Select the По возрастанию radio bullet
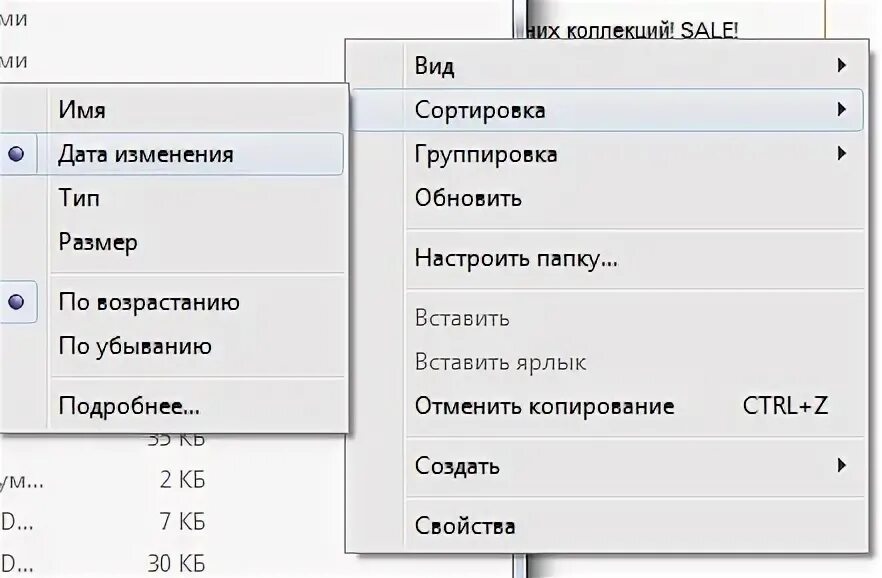The width and height of the screenshot is (882, 578). (x=16, y=302)
